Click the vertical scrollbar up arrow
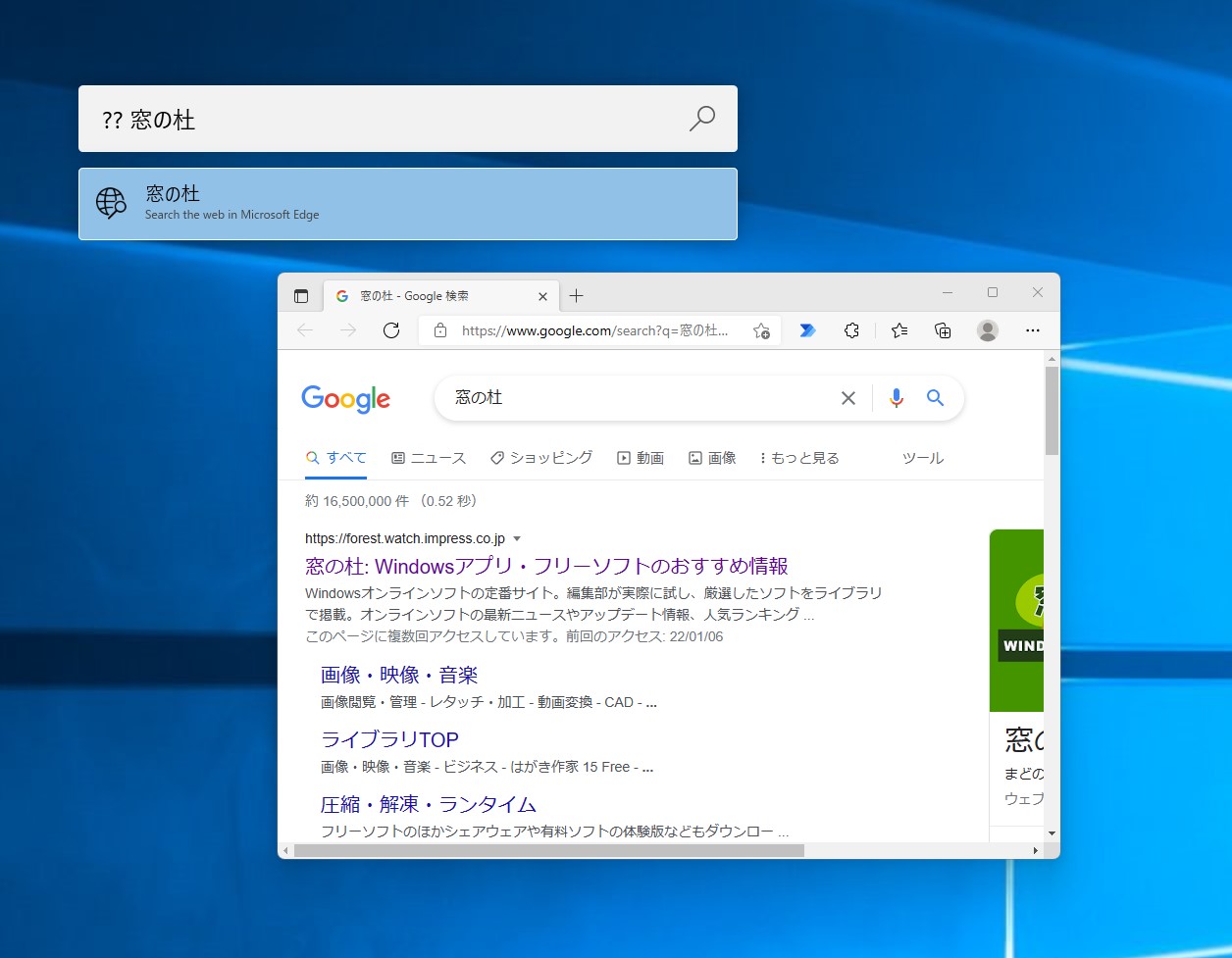Screen dimensions: 1232x958 tap(1052, 358)
